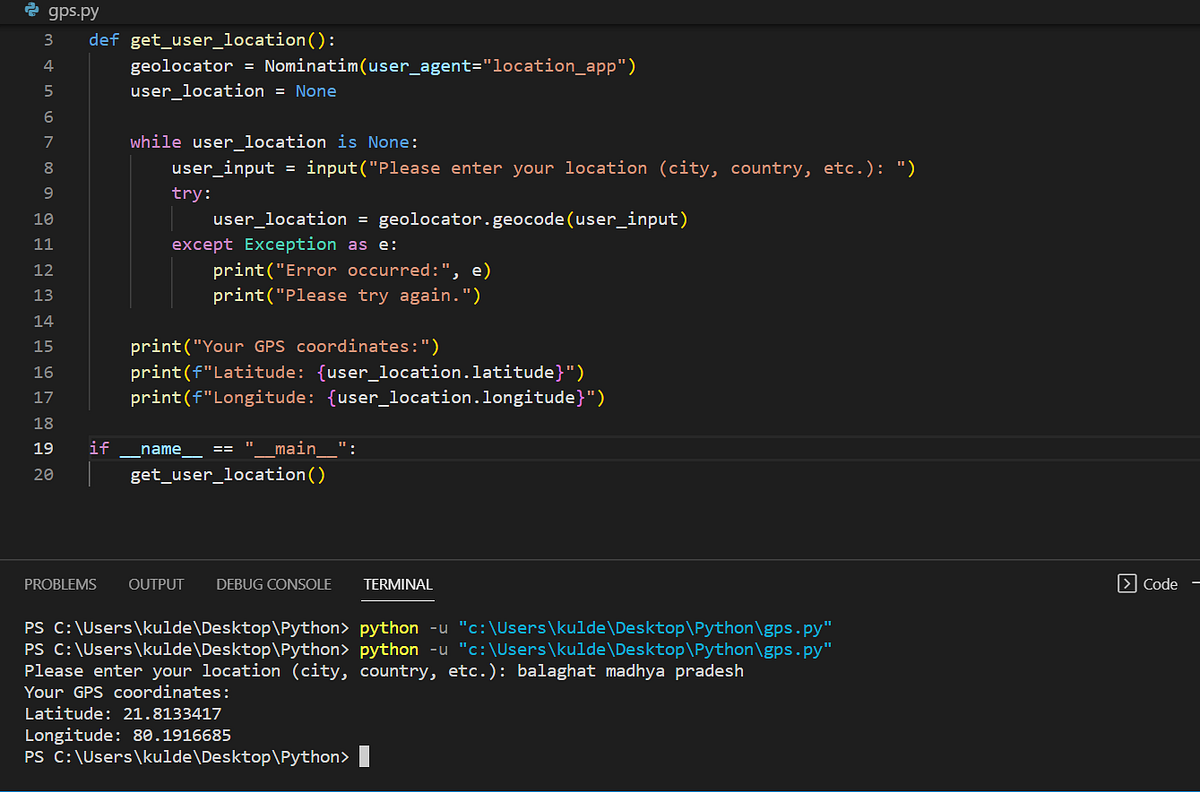This screenshot has height=792, width=1200.
Task: Switch to the PROBLEMS panel tab
Action: coord(60,584)
